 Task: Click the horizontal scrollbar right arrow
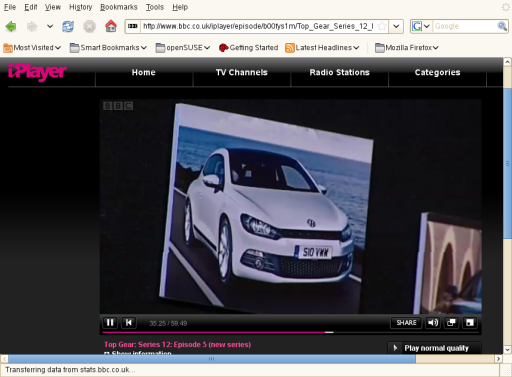click(498, 359)
